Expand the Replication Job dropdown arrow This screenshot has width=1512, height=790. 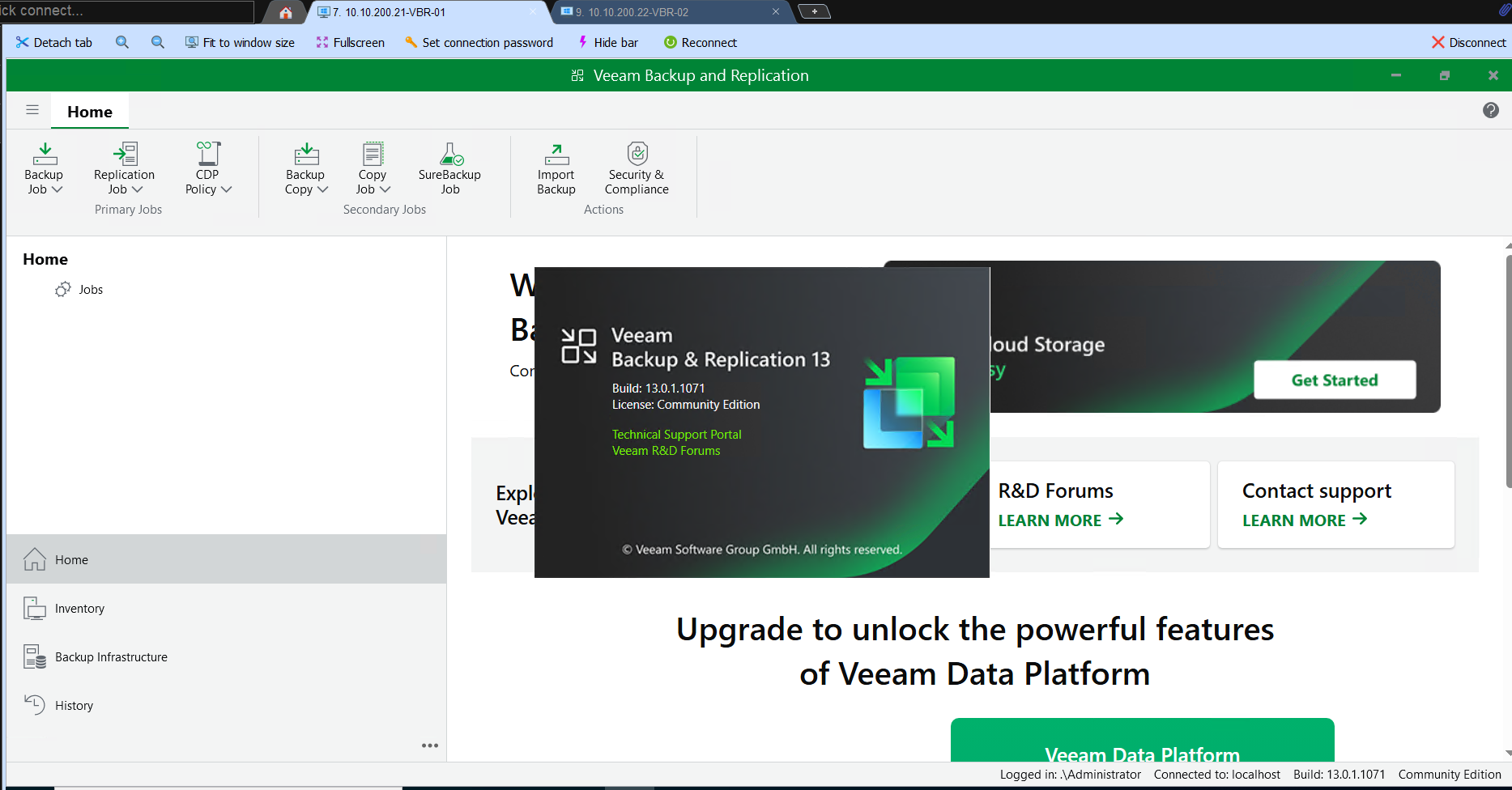[x=138, y=189]
